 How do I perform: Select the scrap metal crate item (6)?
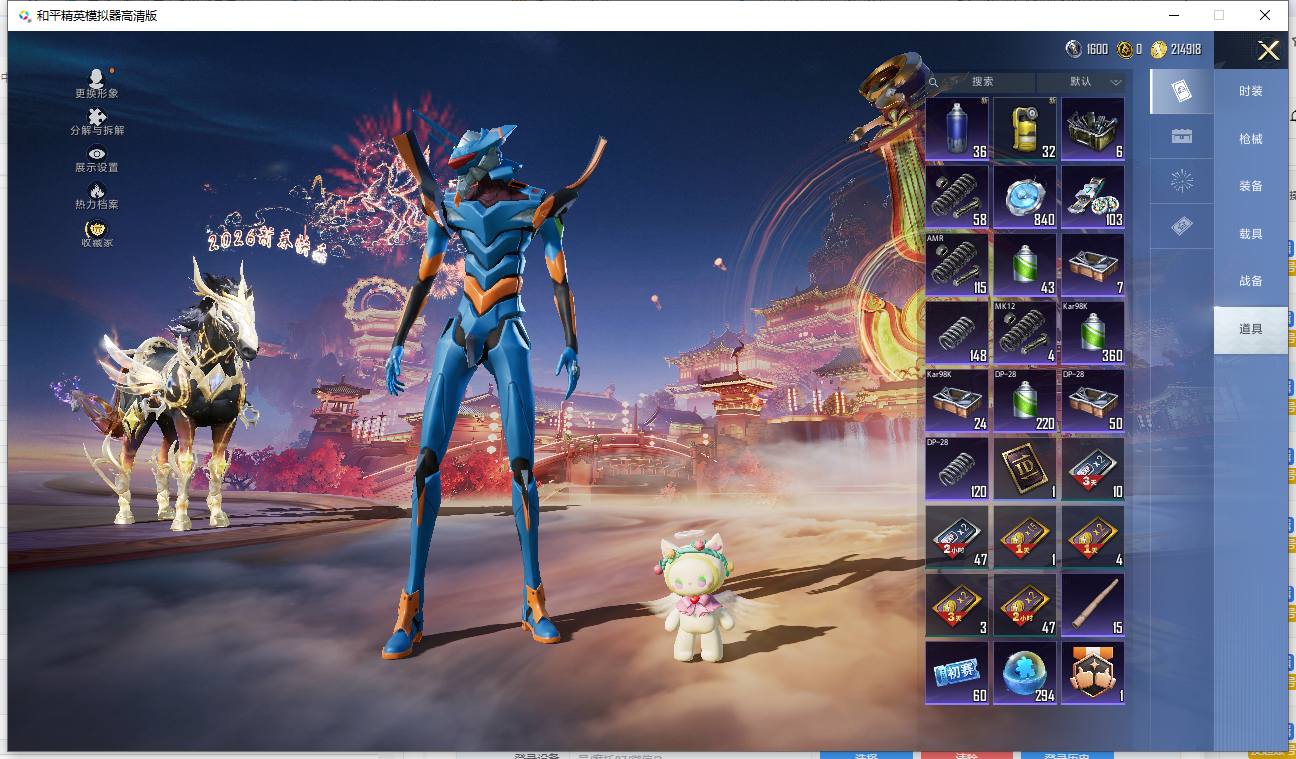coord(1093,129)
